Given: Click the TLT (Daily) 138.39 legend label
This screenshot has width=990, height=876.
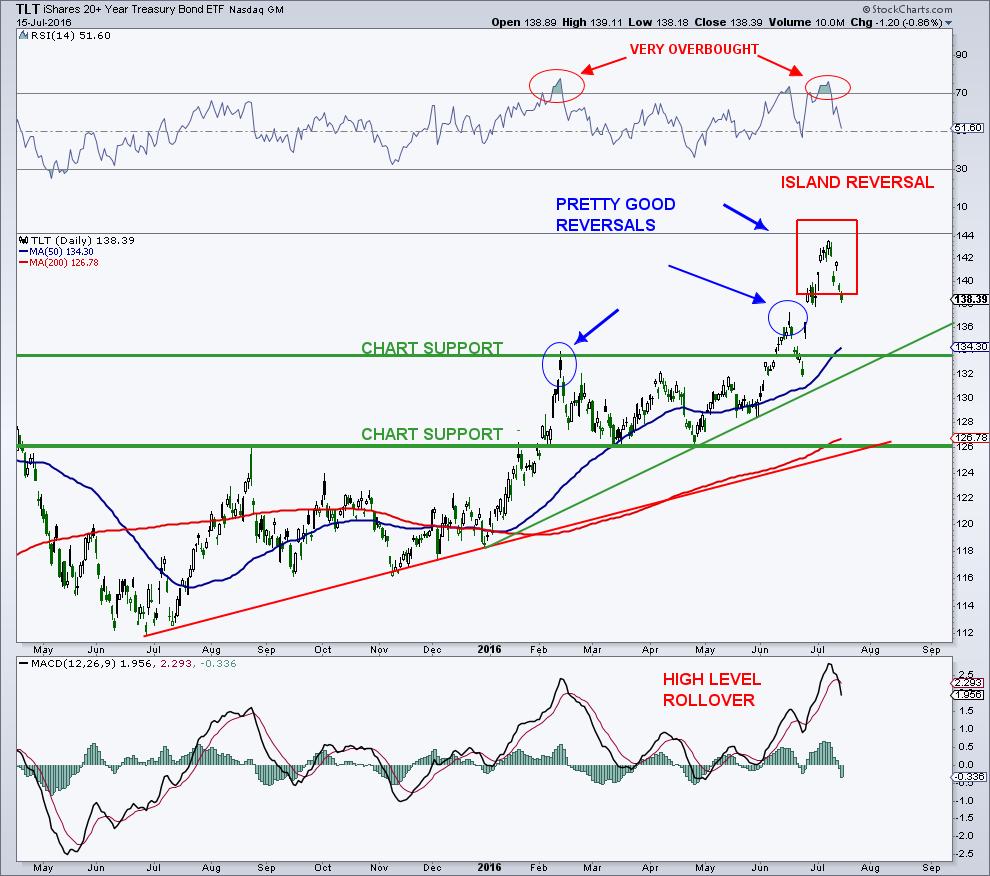Looking at the screenshot, I should coord(82,240).
